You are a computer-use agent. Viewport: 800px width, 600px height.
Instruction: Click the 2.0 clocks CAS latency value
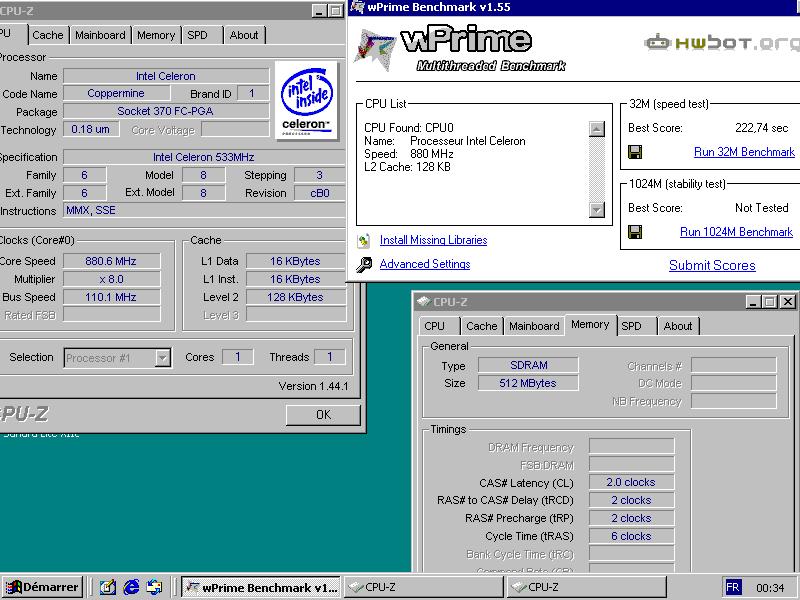(x=632, y=482)
